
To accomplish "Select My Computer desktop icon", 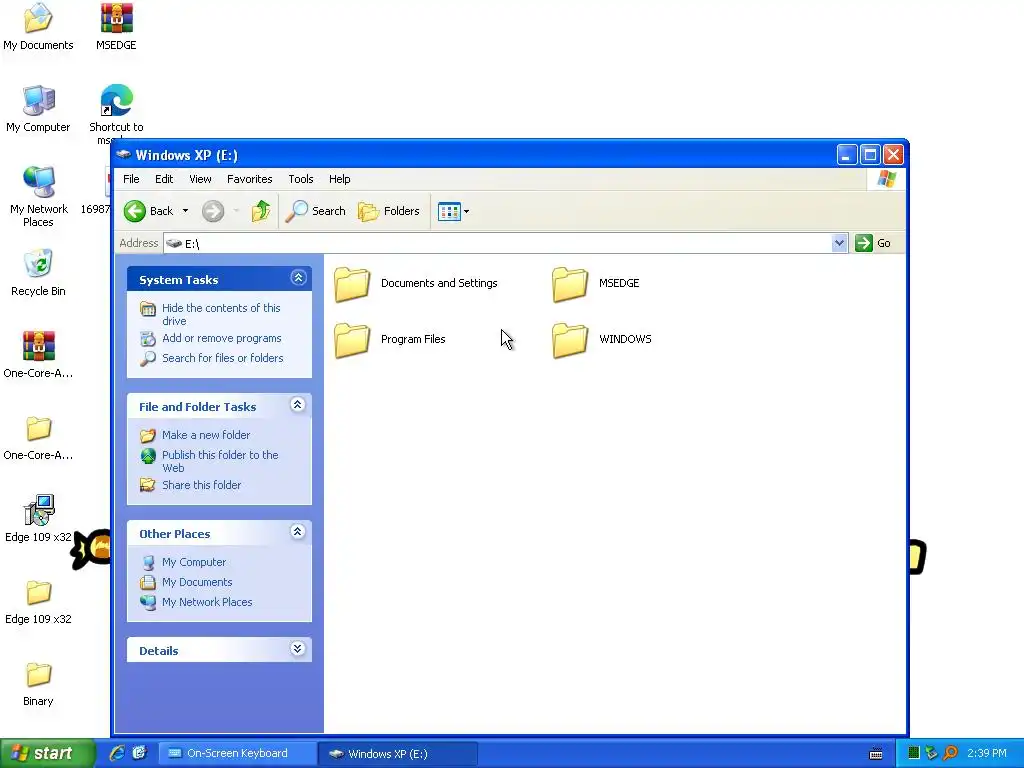I will pos(38,108).
